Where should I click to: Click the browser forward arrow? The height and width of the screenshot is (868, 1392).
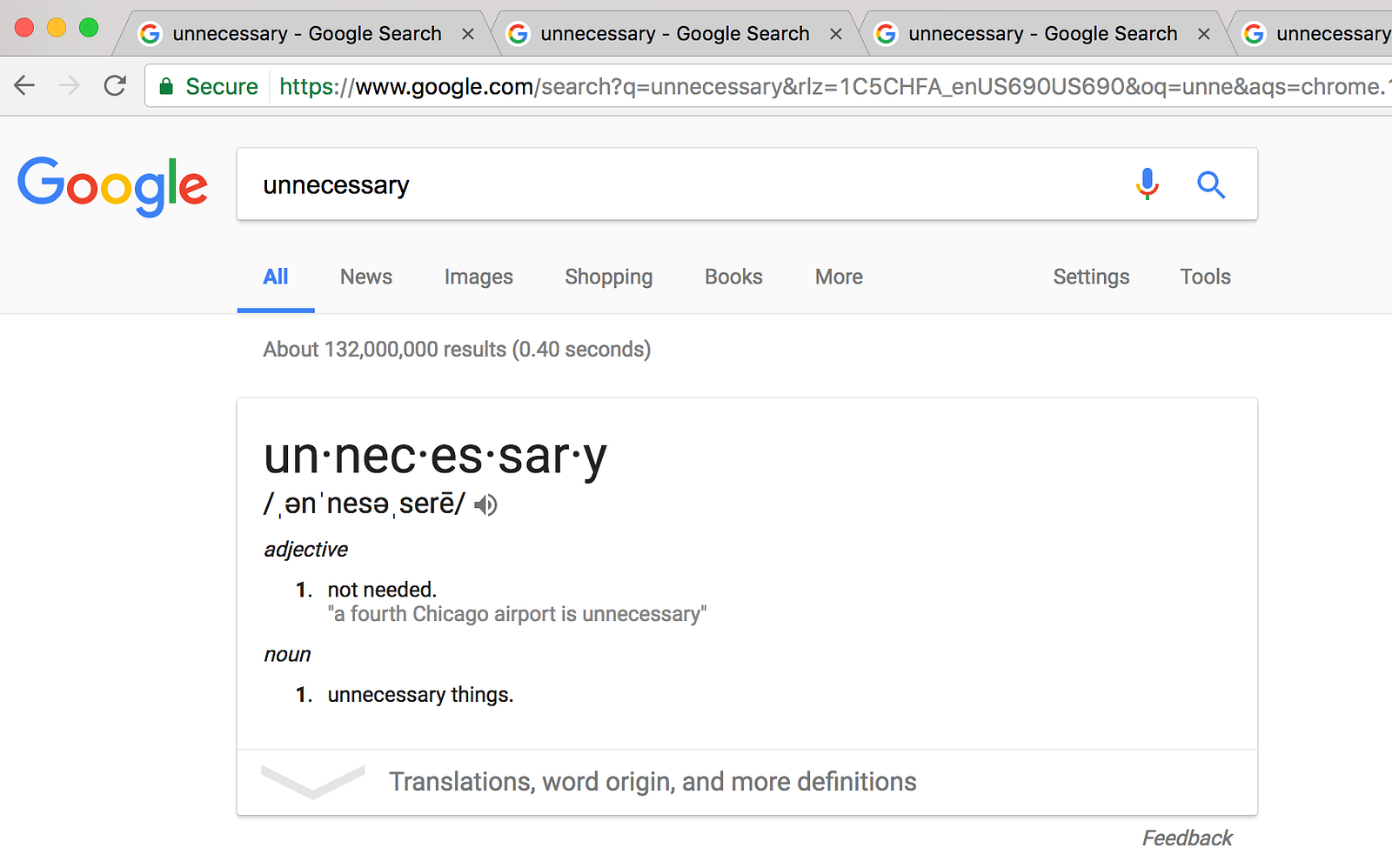70,85
